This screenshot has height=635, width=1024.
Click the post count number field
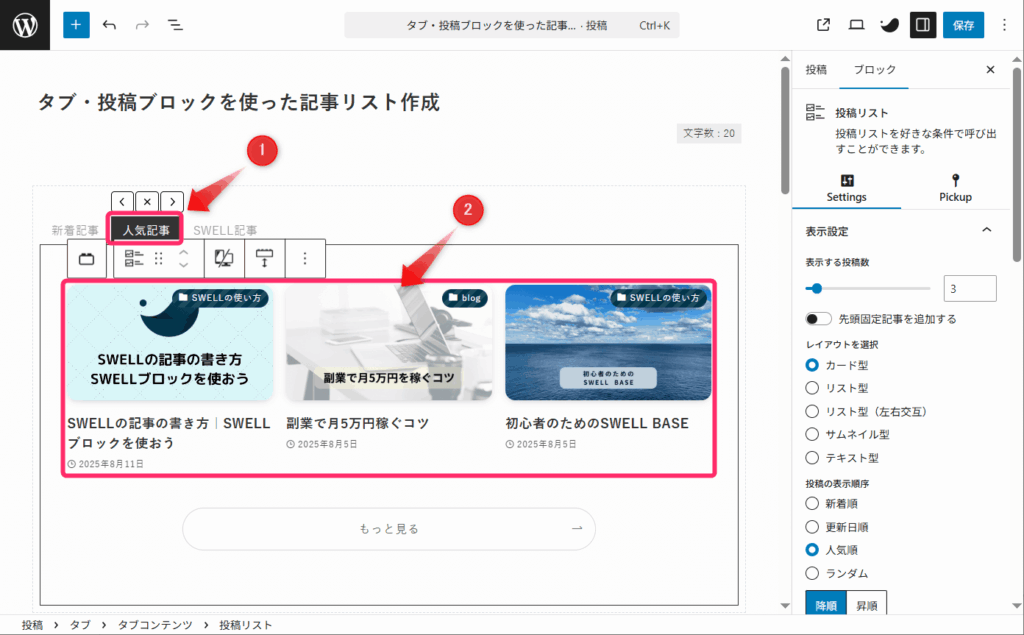[970, 288]
